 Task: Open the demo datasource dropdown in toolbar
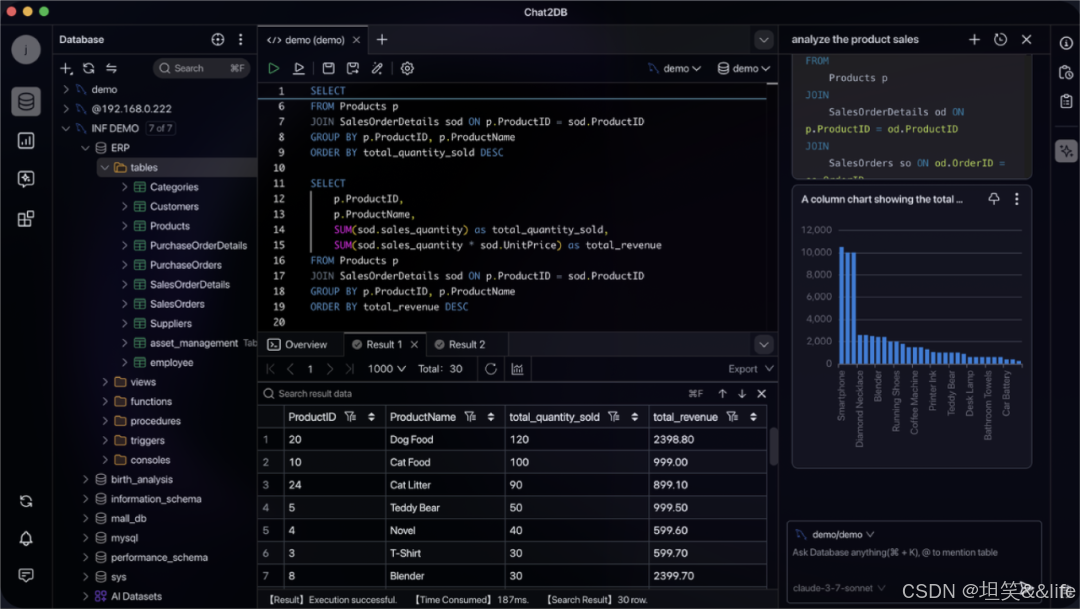674,68
